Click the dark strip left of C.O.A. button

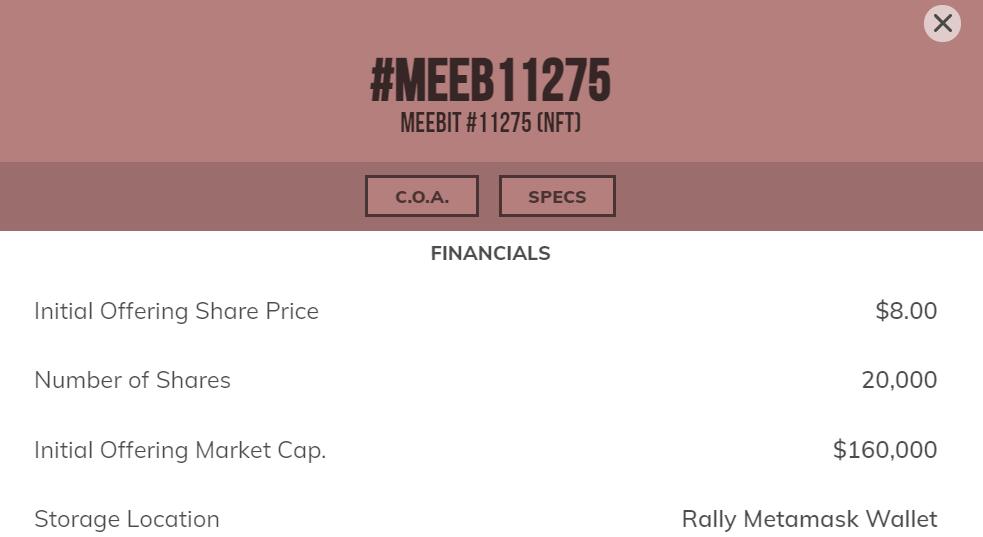180,196
